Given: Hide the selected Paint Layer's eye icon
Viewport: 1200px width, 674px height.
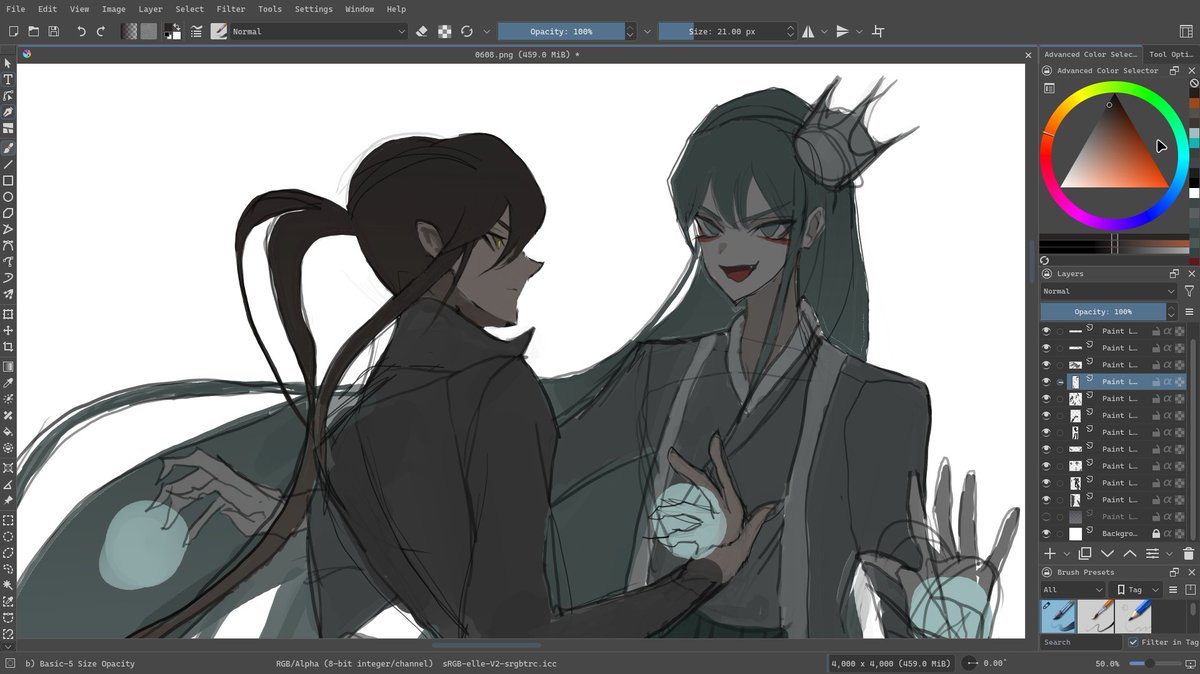Looking at the screenshot, I should click(1047, 382).
